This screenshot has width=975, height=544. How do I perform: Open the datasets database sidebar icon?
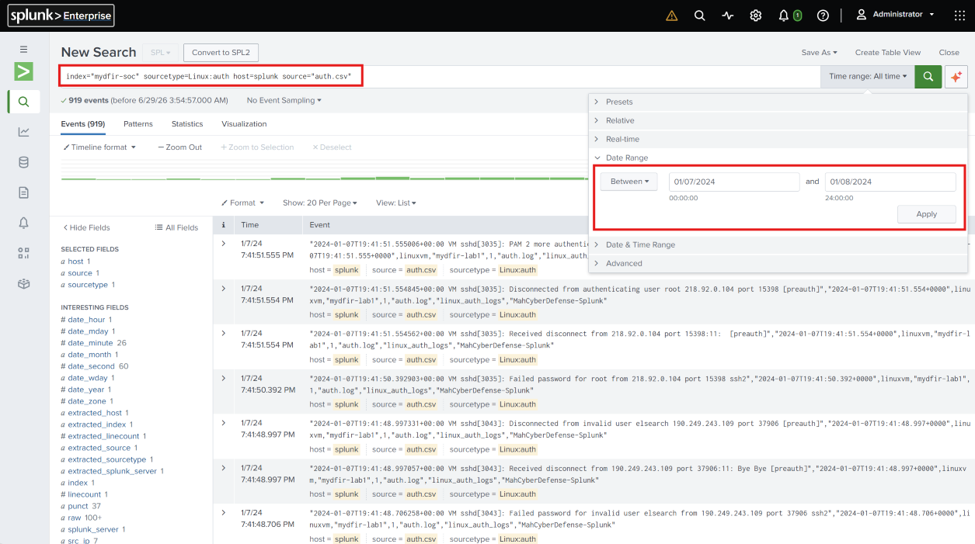[24, 162]
